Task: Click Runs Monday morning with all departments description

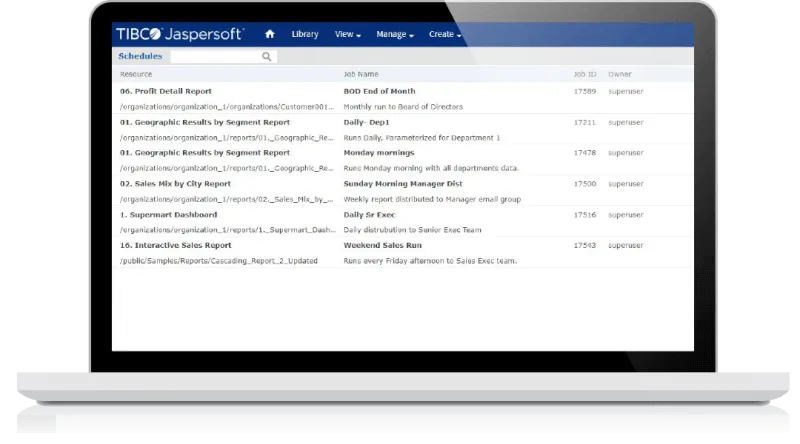Action: 431,168
